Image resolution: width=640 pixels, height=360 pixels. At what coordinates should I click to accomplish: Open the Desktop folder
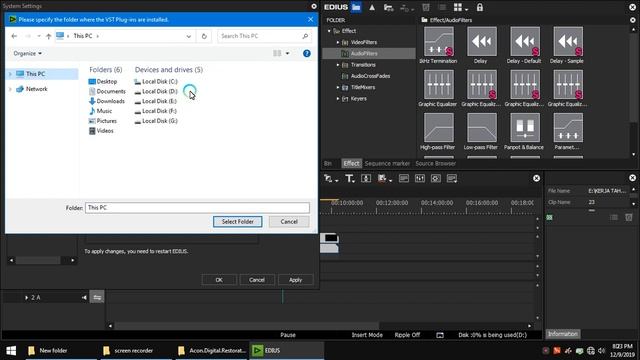tap(103, 82)
